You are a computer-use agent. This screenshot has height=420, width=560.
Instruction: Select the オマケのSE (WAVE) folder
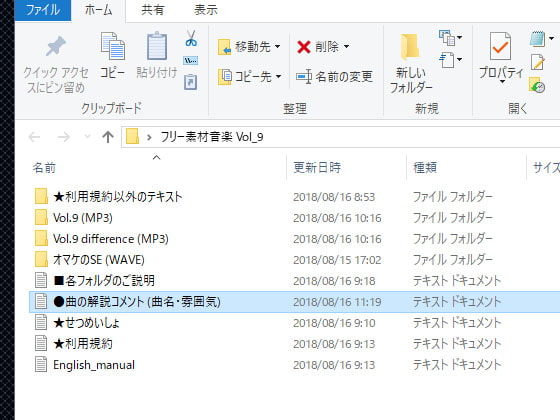[x=99, y=260]
